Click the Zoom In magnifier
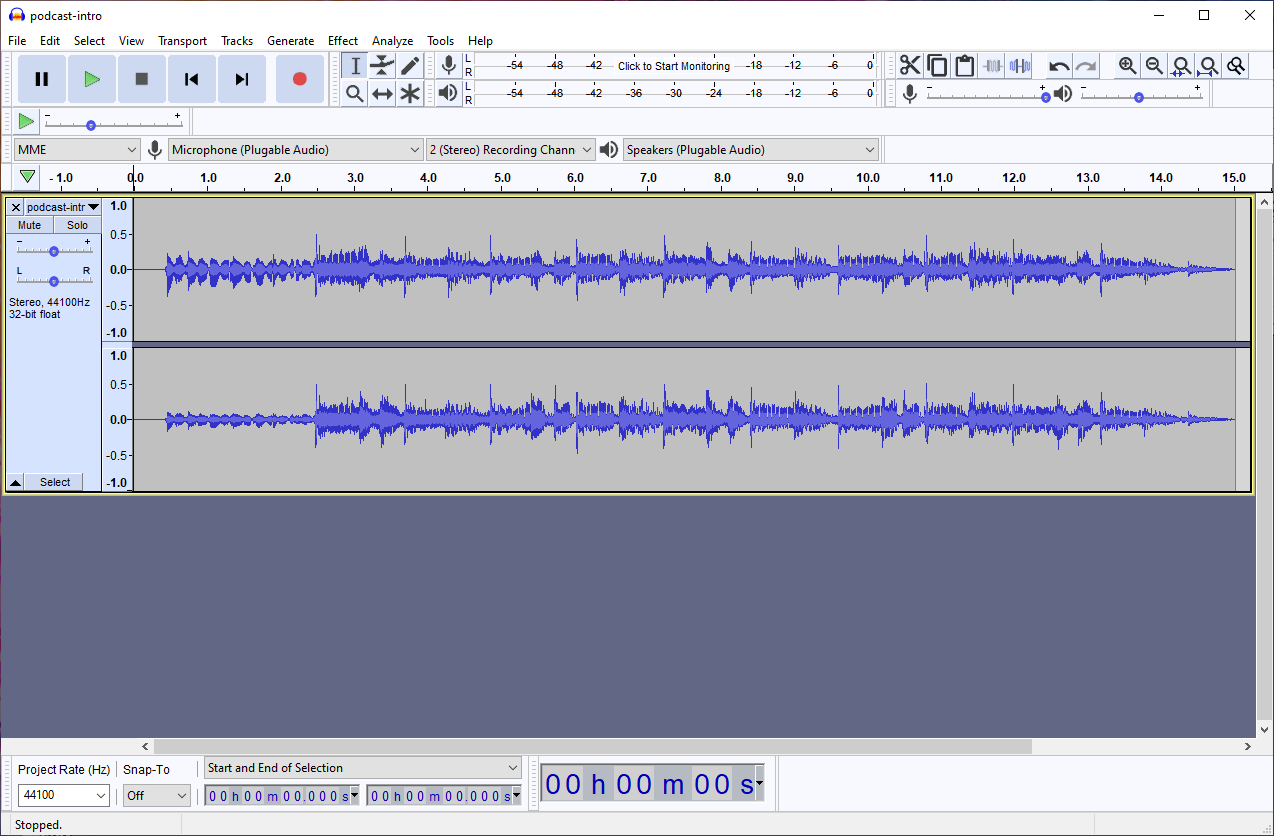Screen dimensions: 1274x836 (1127, 66)
